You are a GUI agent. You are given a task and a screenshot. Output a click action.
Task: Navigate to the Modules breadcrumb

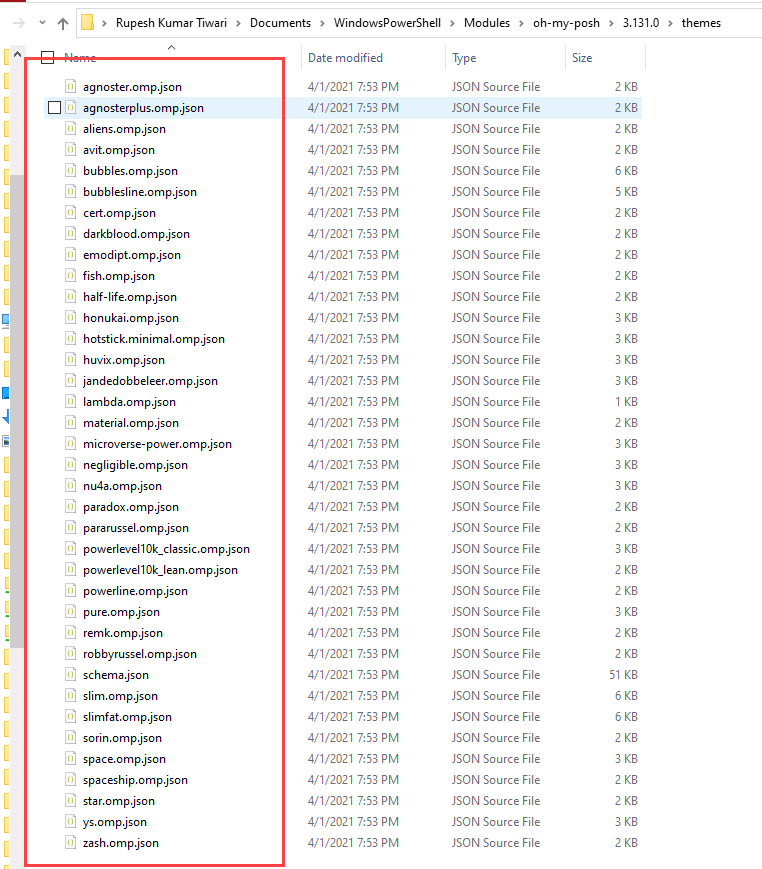tap(487, 23)
